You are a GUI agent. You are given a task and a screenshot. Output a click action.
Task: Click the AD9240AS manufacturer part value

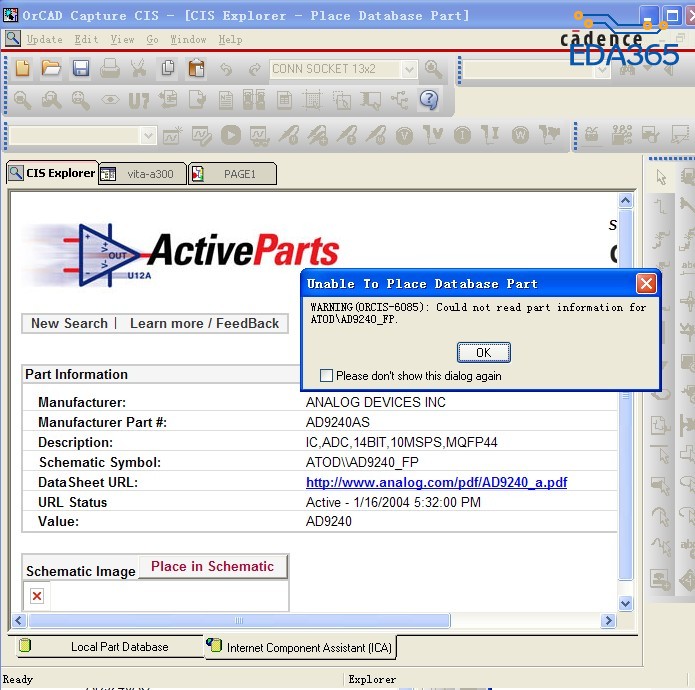tap(337, 422)
